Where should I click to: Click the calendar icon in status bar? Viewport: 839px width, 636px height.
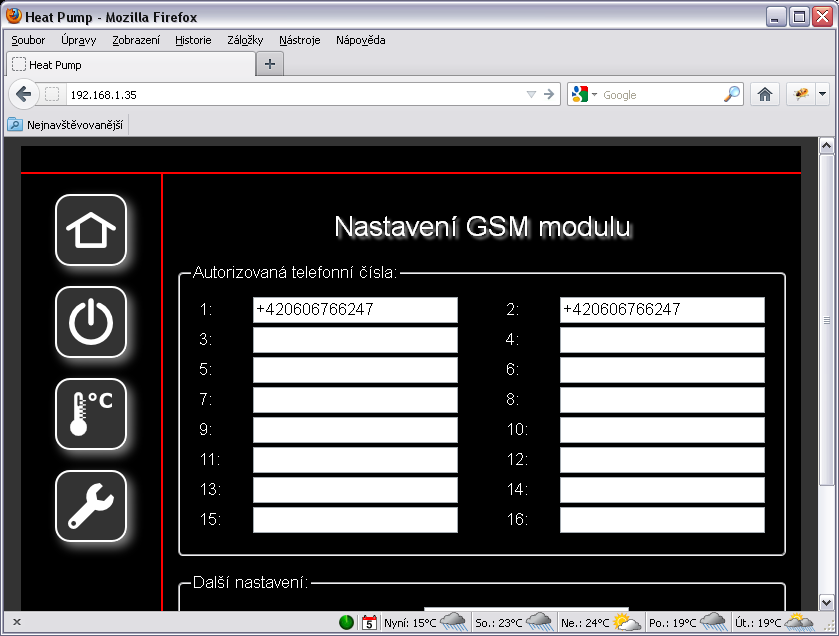tap(369, 622)
